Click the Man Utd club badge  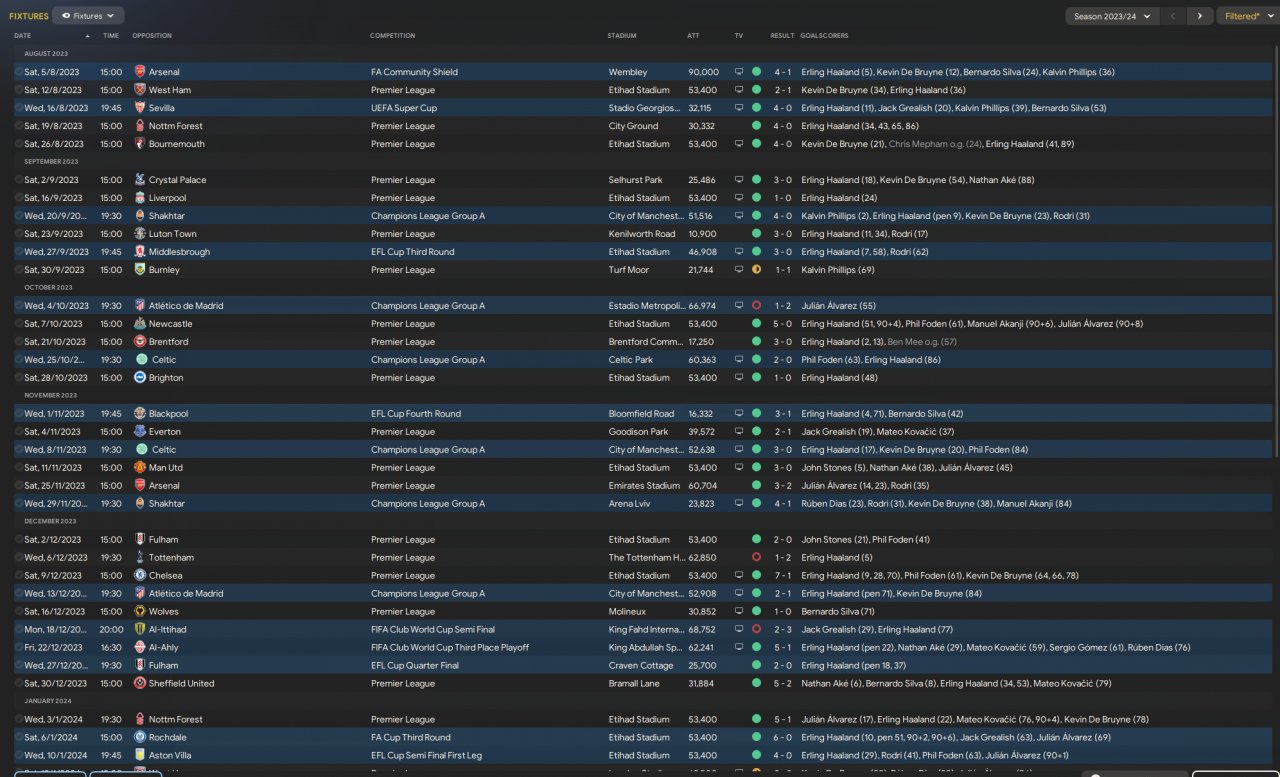point(140,468)
